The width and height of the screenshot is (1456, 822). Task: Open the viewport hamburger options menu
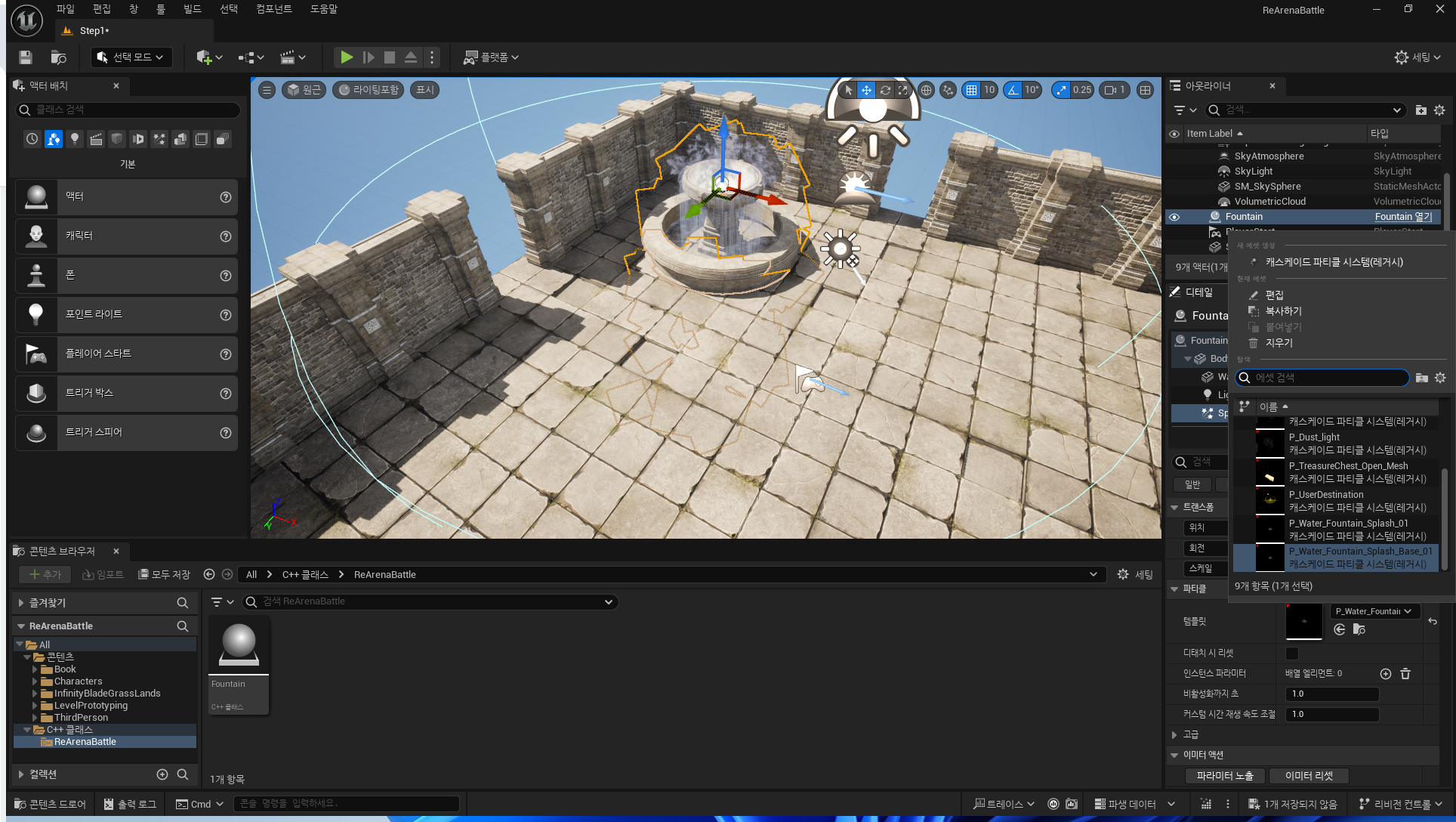coord(267,90)
